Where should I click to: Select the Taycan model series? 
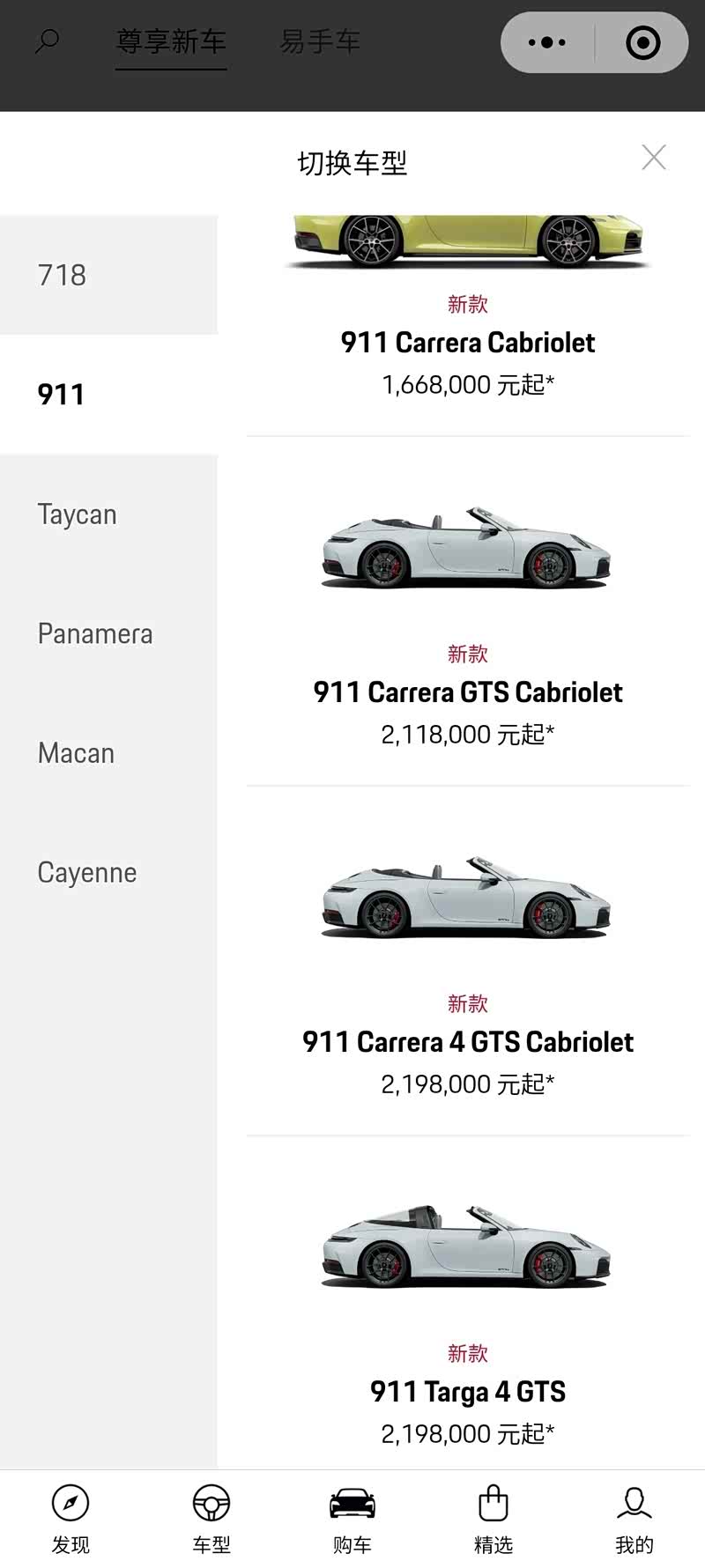click(x=108, y=514)
